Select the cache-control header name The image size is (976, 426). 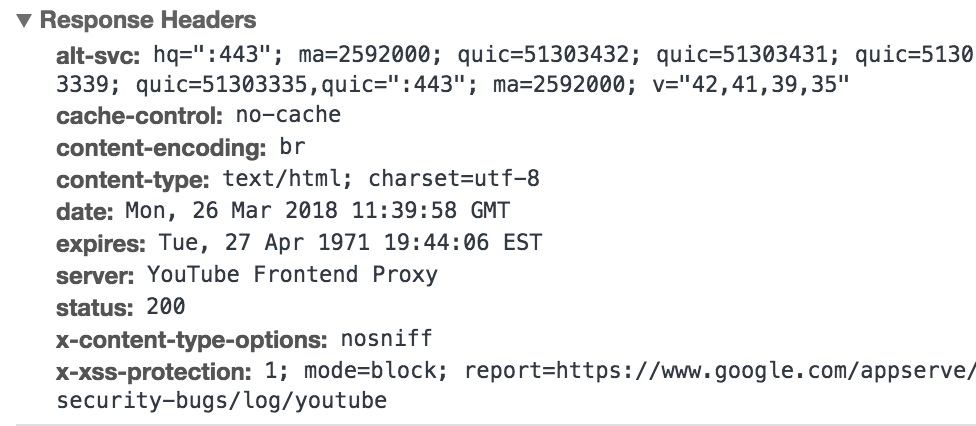(139, 116)
